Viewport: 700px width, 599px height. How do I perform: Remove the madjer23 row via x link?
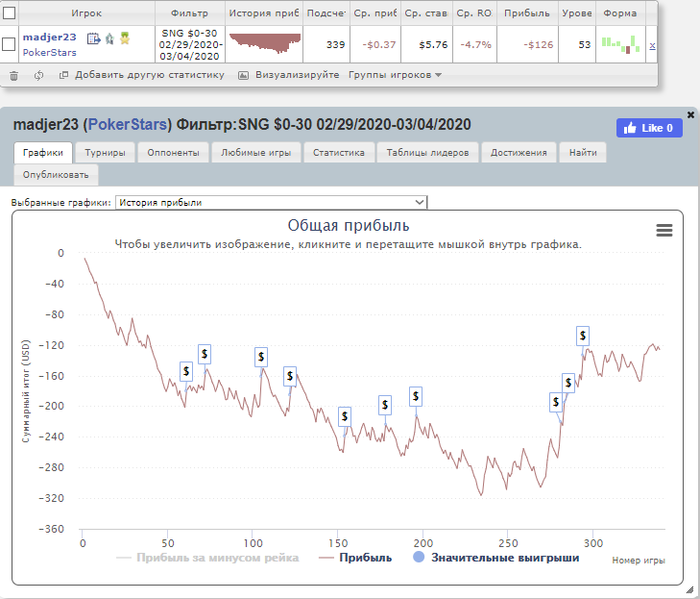[652, 45]
